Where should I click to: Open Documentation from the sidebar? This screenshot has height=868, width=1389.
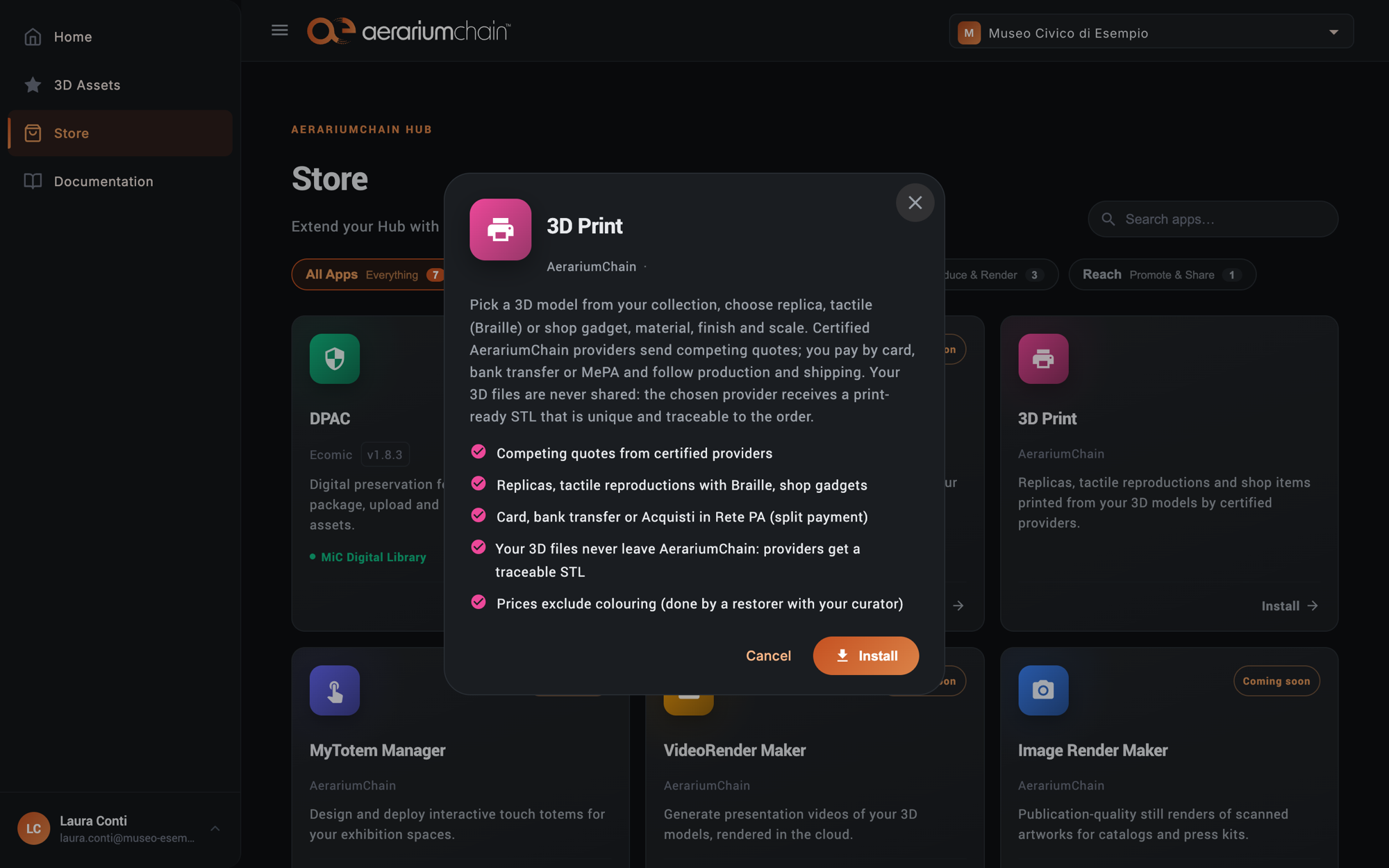tap(119, 181)
